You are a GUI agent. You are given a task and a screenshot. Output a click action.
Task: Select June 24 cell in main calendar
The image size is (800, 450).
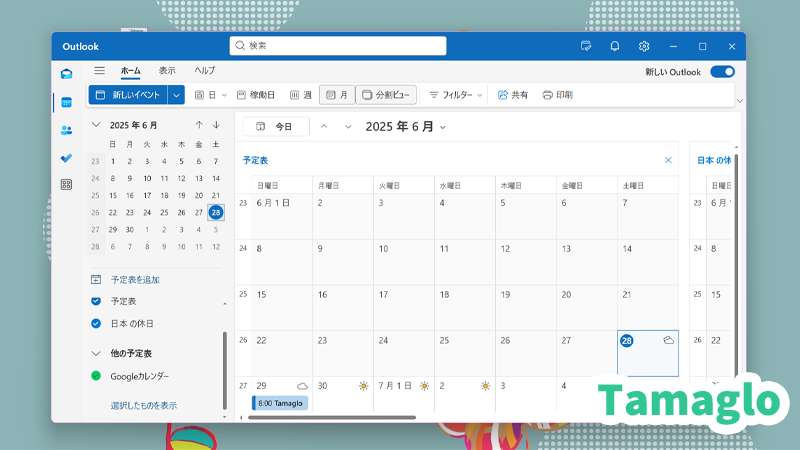pyautogui.click(x=404, y=354)
